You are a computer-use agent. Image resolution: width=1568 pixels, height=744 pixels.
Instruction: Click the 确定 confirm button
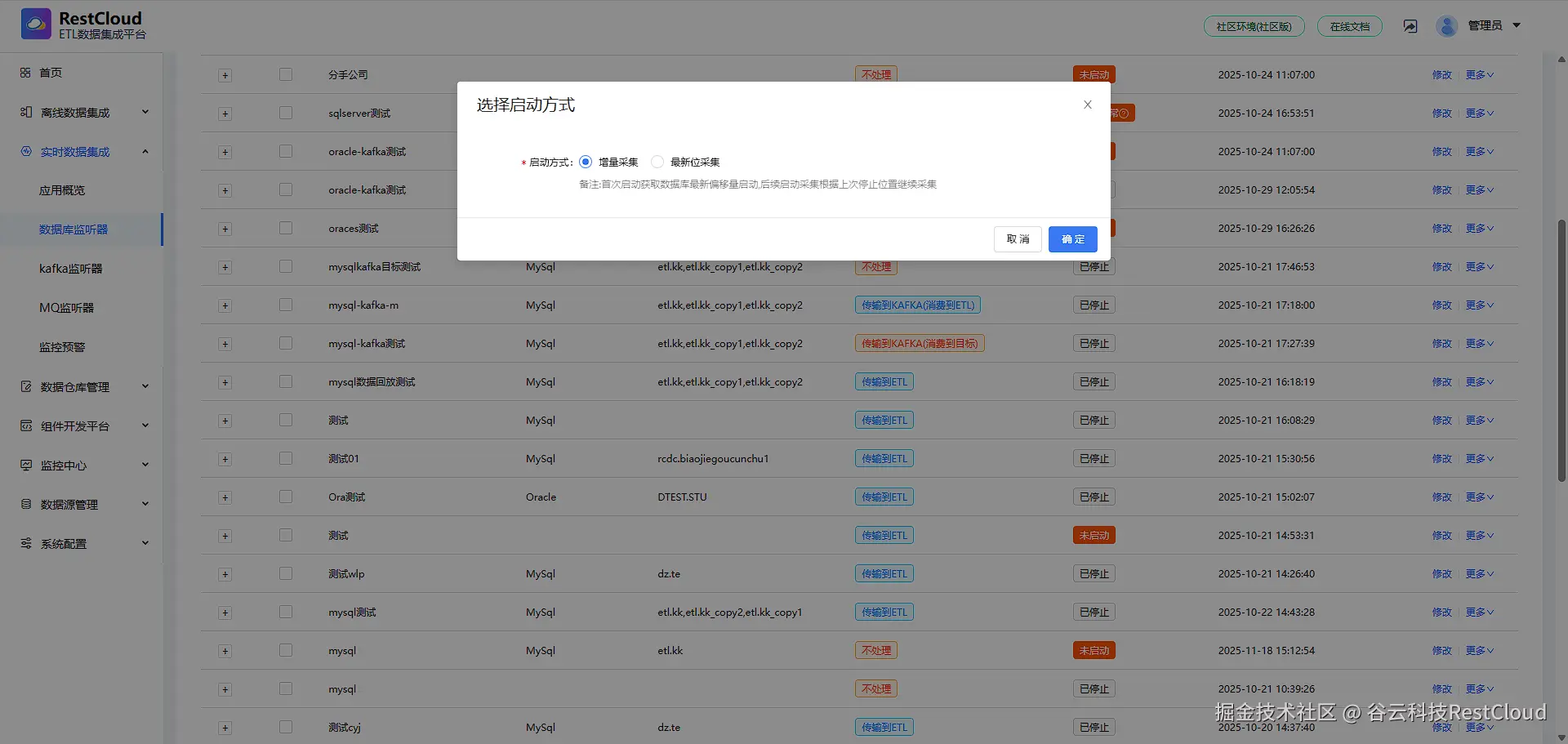tap(1072, 239)
